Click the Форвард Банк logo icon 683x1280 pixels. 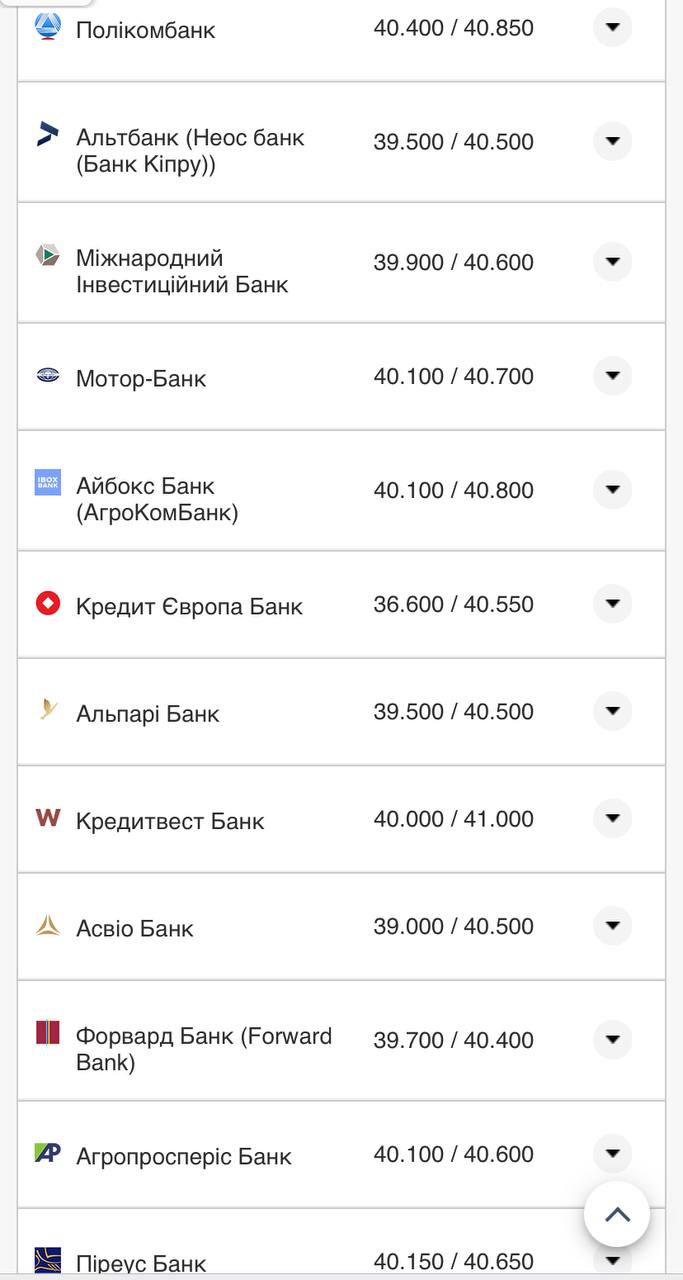[x=48, y=1033]
